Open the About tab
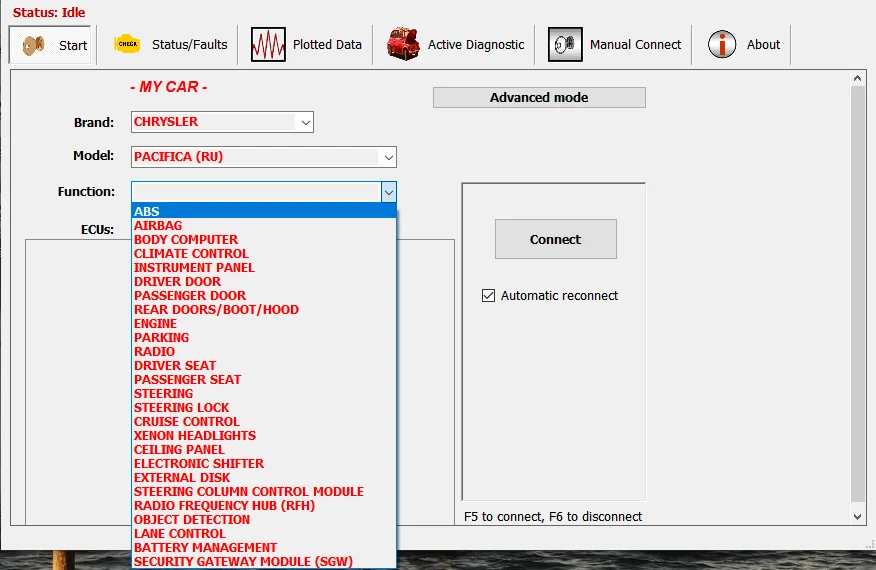 click(743, 45)
